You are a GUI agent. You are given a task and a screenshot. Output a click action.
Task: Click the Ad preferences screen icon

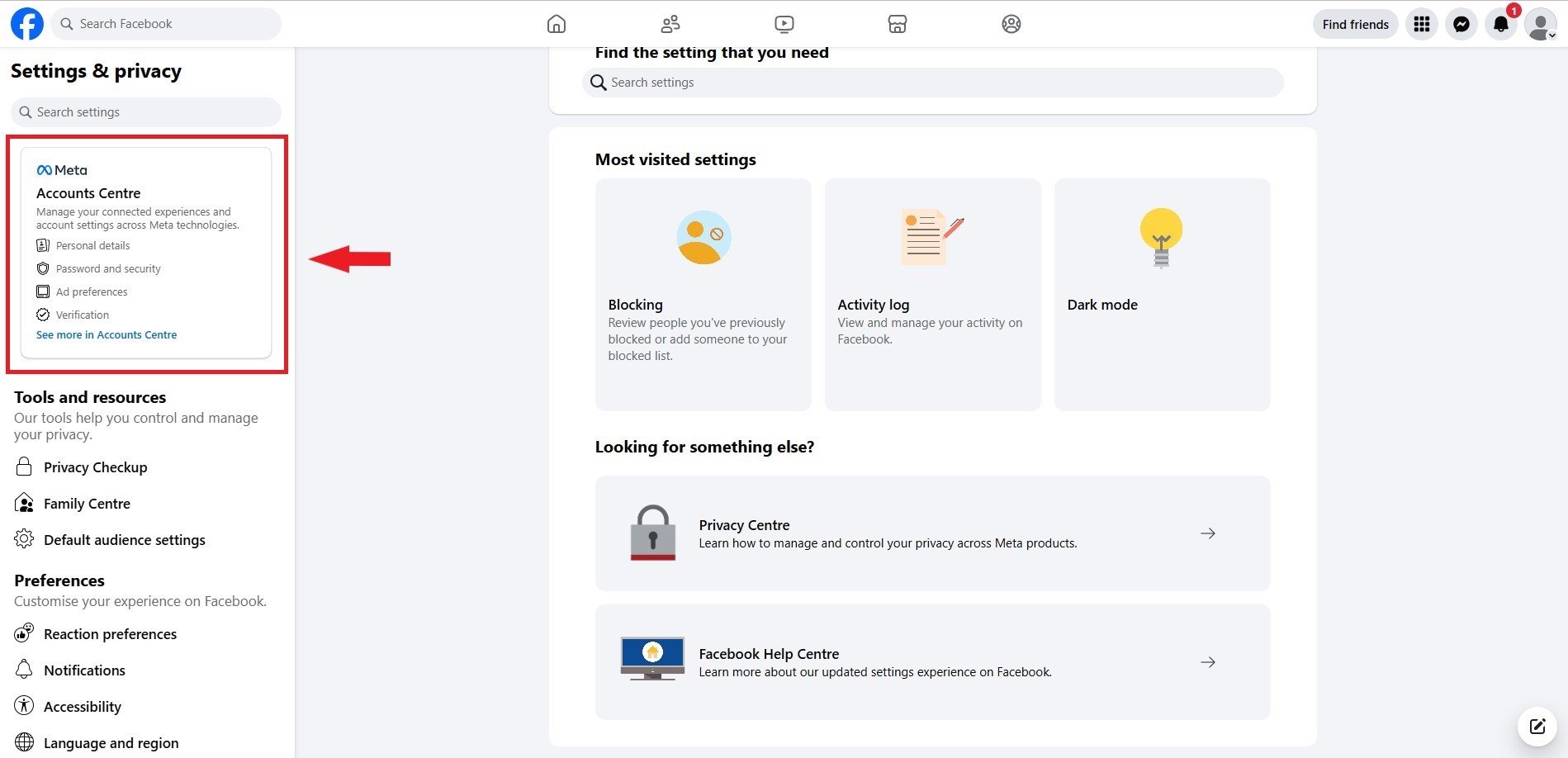pos(43,291)
